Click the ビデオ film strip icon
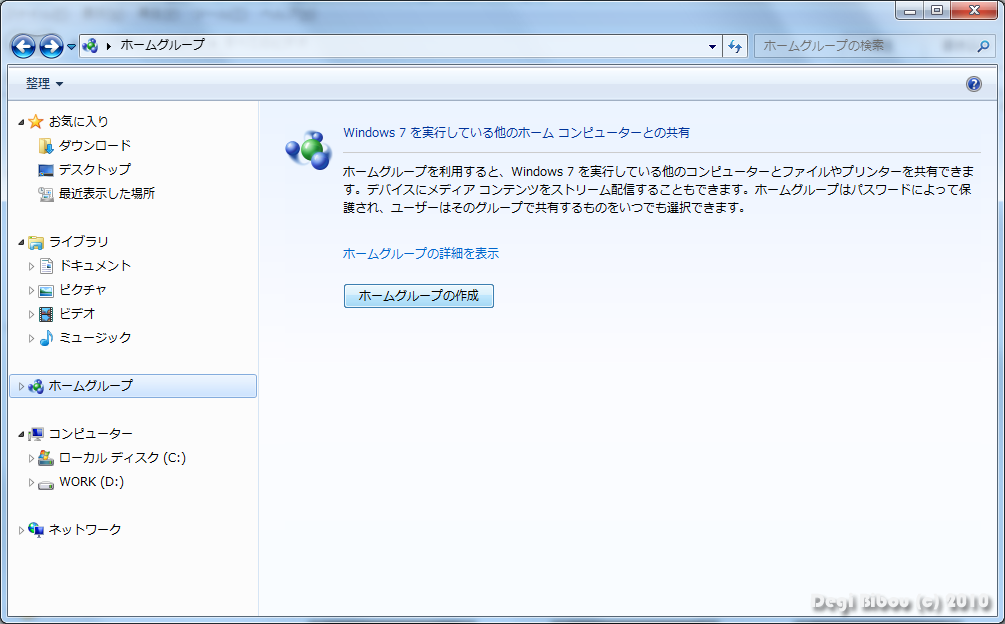The width and height of the screenshot is (1005, 624). (46, 314)
